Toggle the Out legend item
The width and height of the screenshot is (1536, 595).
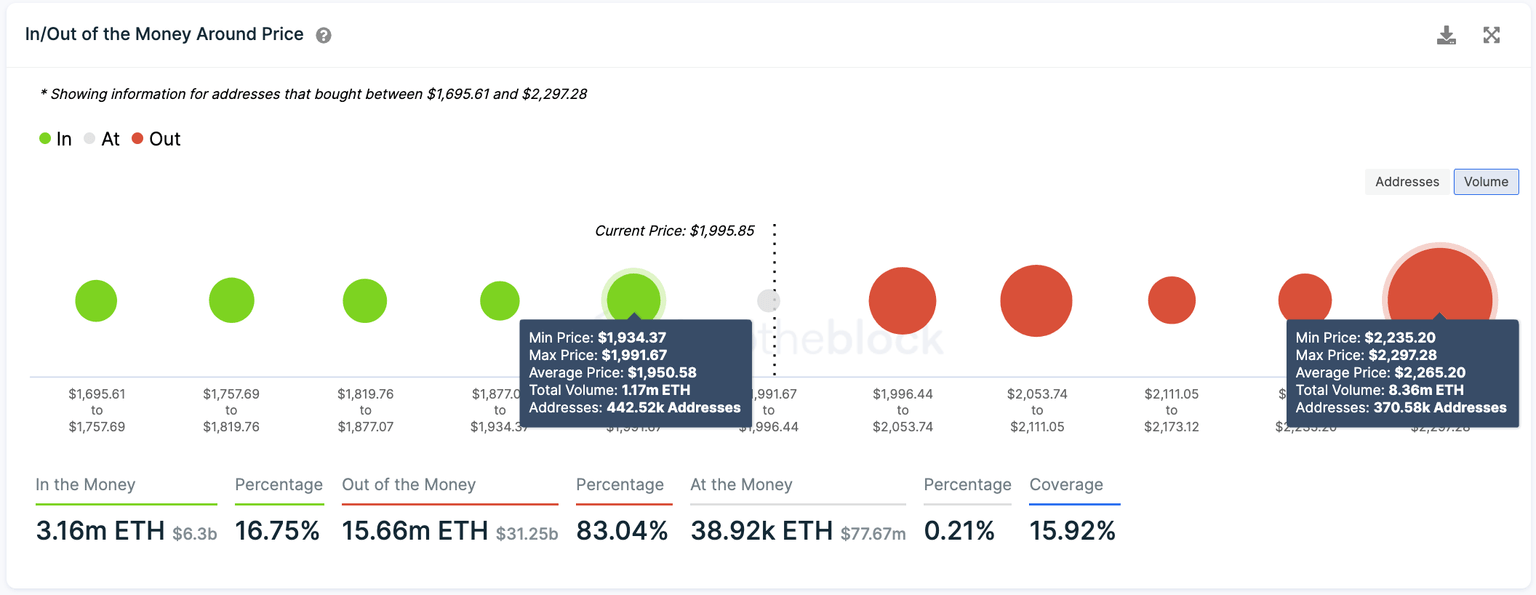[x=156, y=138]
